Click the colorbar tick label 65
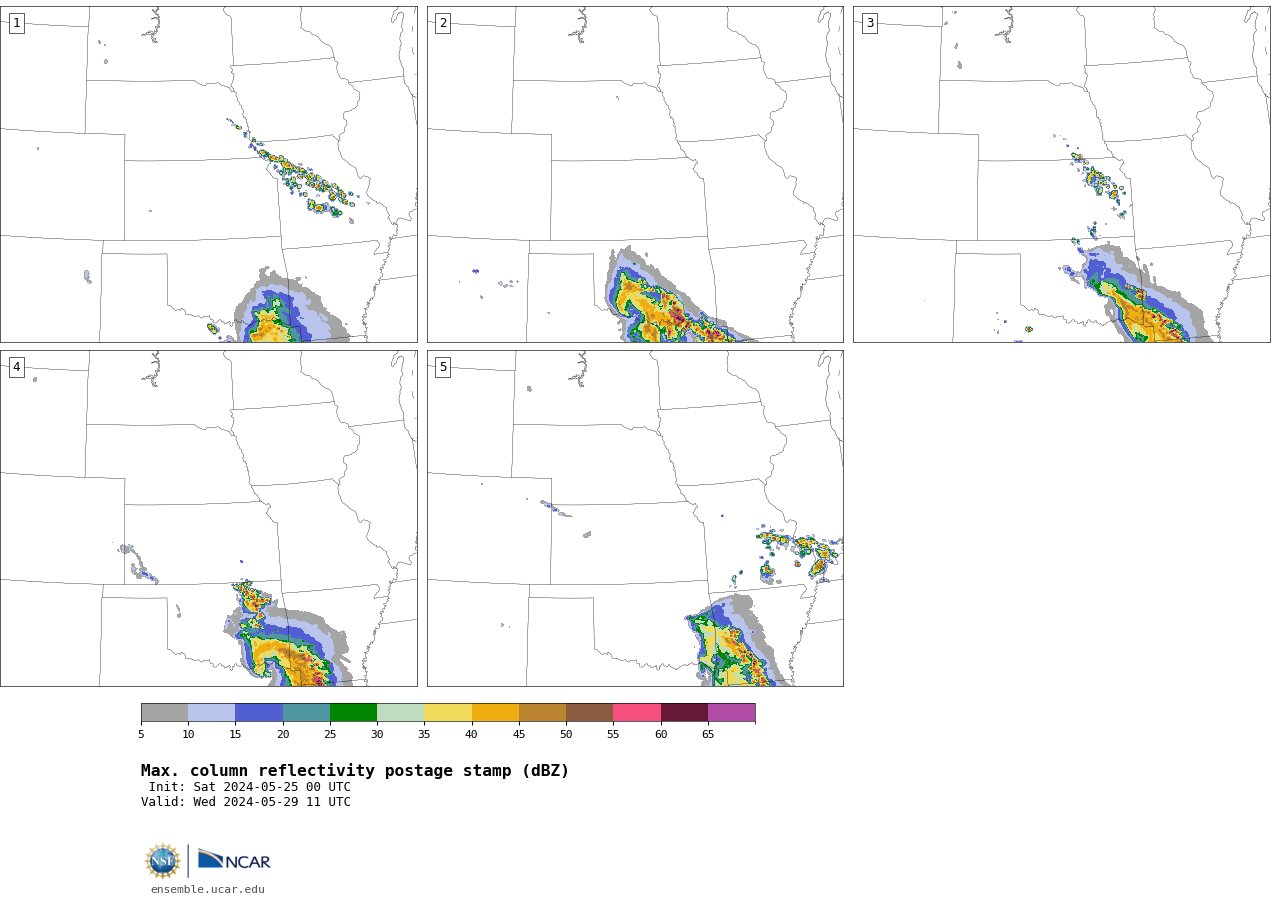 click(708, 735)
